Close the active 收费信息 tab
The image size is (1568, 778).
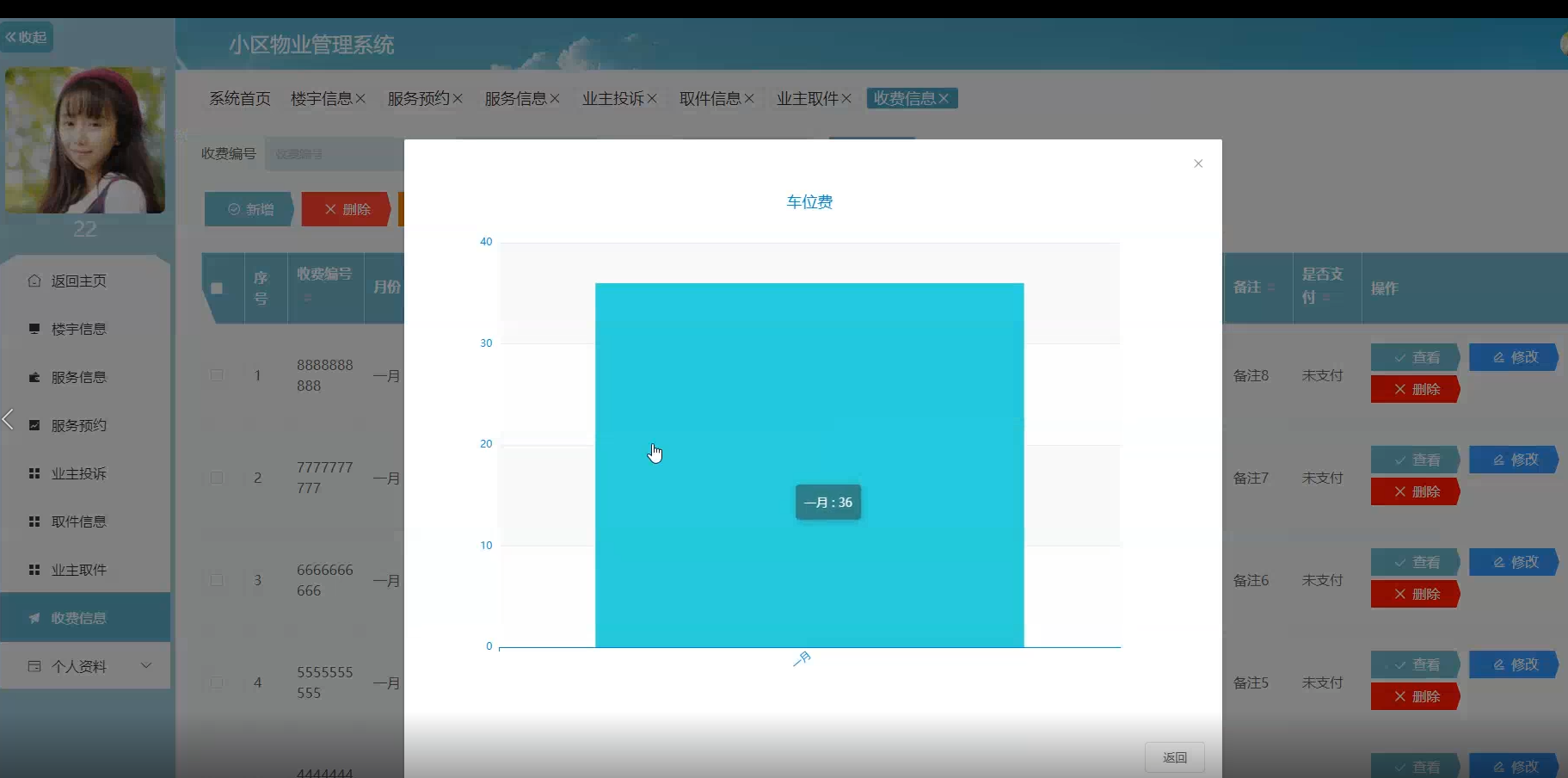pyautogui.click(x=944, y=99)
